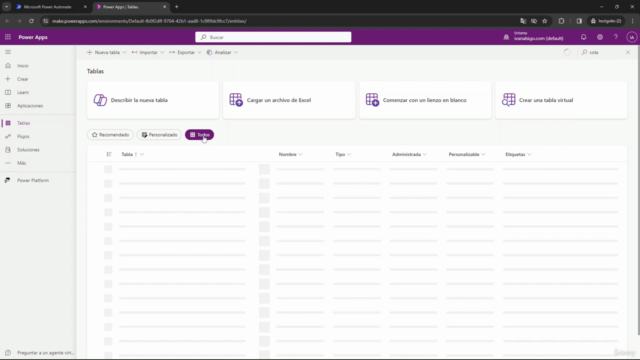The height and width of the screenshot is (360, 640).
Task: Click the browser back arrow
Action: pyautogui.click(x=7, y=21)
